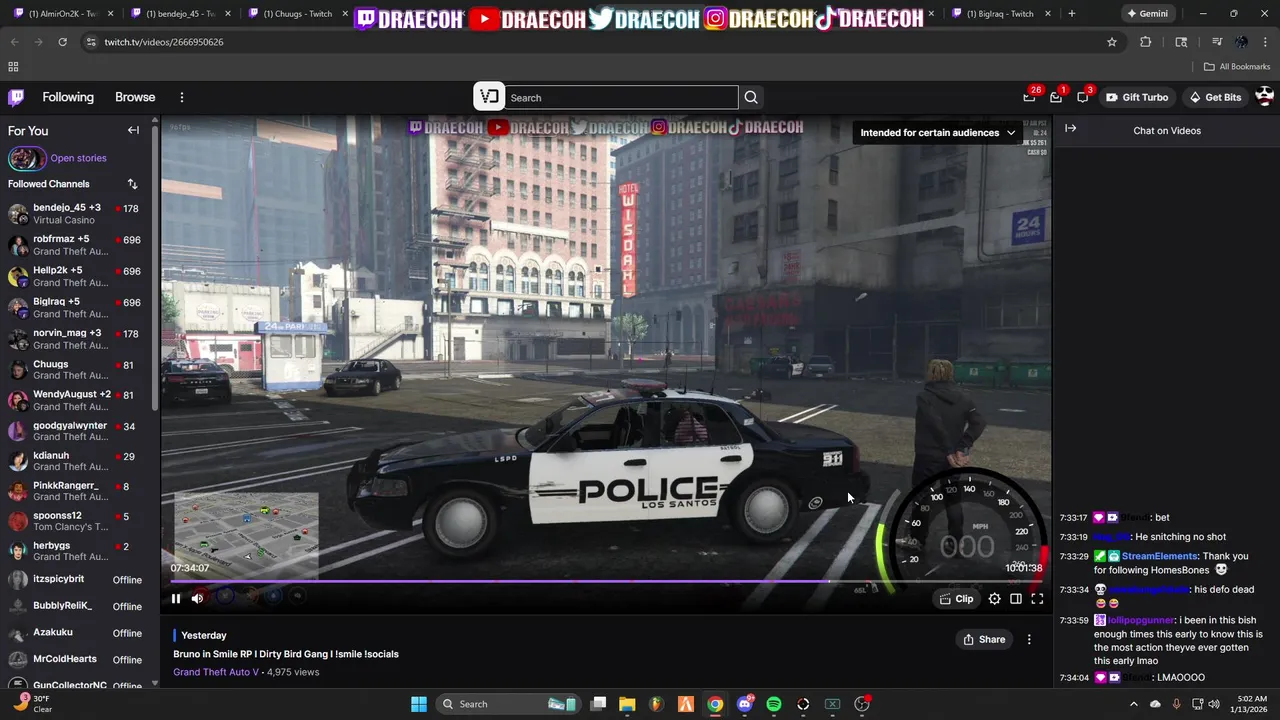Open WendyAugust channel in sidebar
Viewport: 1280px width, 720px height.
pos(78,400)
